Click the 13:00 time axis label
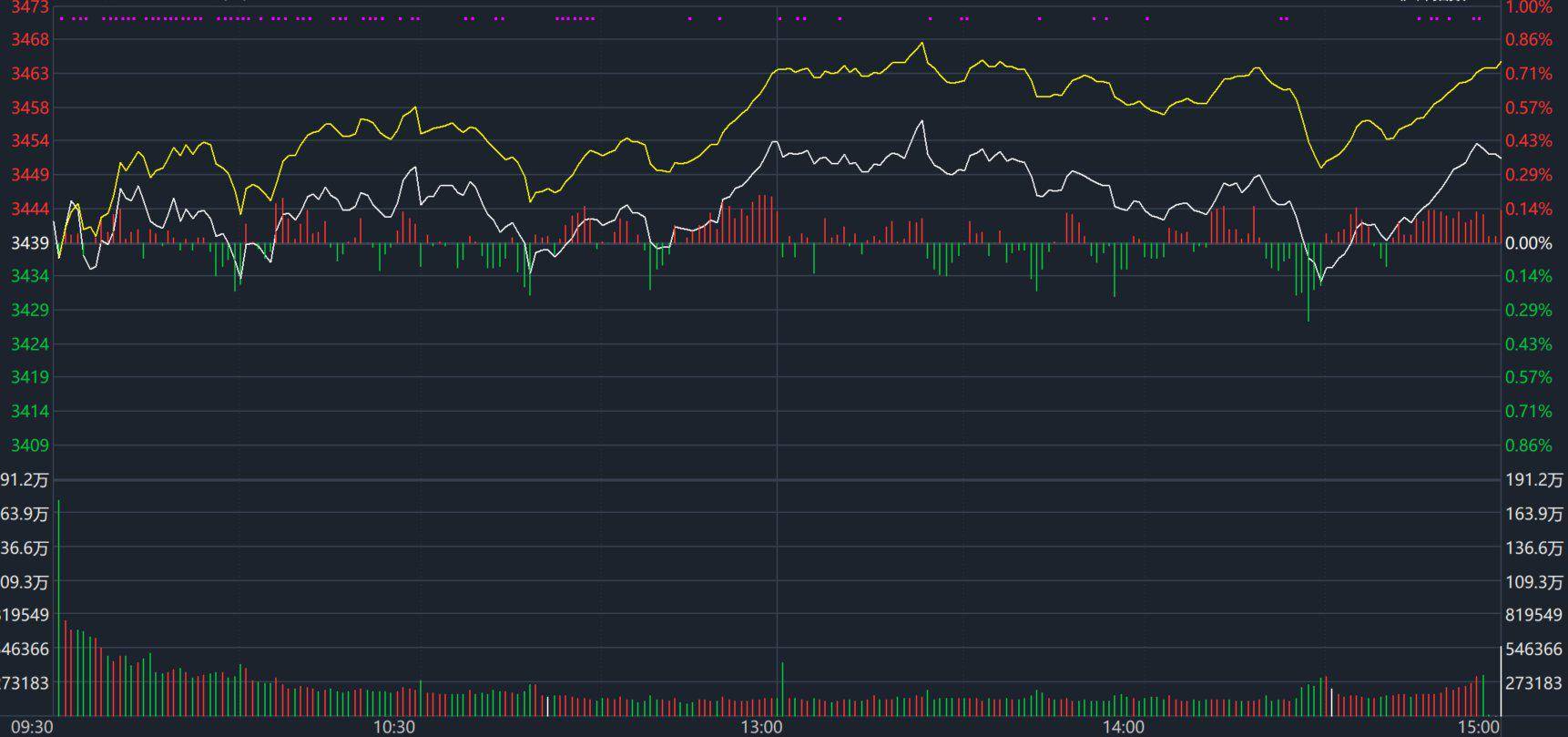 pos(761,727)
